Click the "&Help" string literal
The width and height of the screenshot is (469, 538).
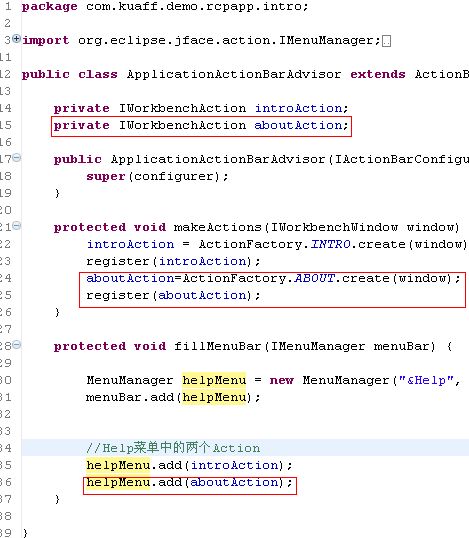[426, 380]
